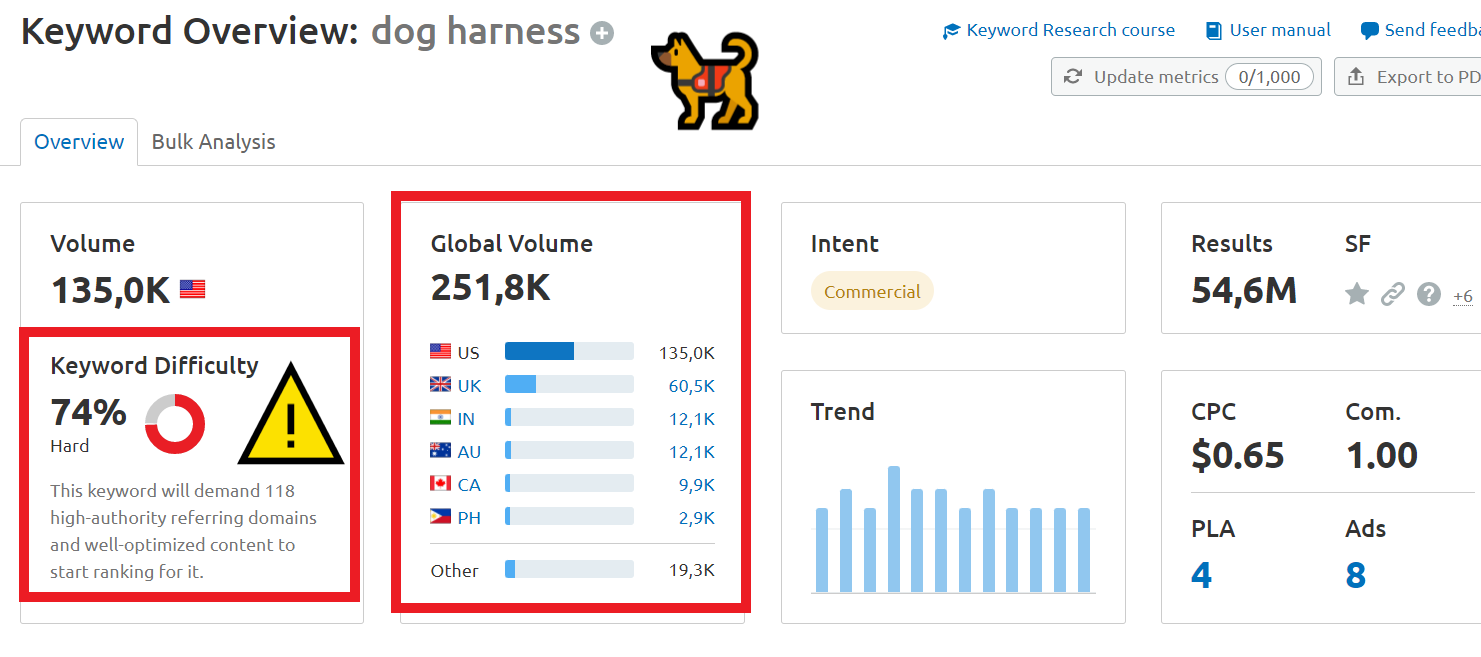Click the US flag next to Volume

coord(192,290)
